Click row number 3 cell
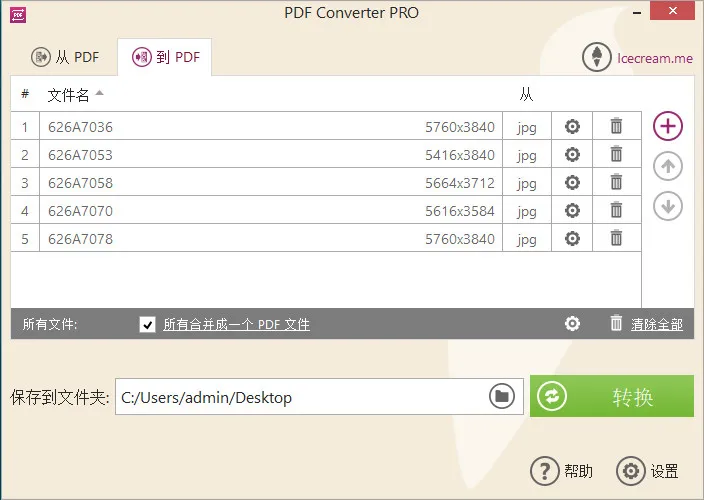 pyautogui.click(x=25, y=182)
